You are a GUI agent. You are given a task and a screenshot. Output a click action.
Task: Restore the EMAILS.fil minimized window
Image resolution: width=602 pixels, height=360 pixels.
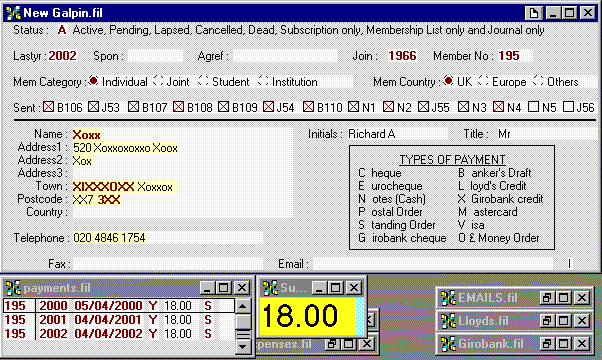[x=547, y=297]
